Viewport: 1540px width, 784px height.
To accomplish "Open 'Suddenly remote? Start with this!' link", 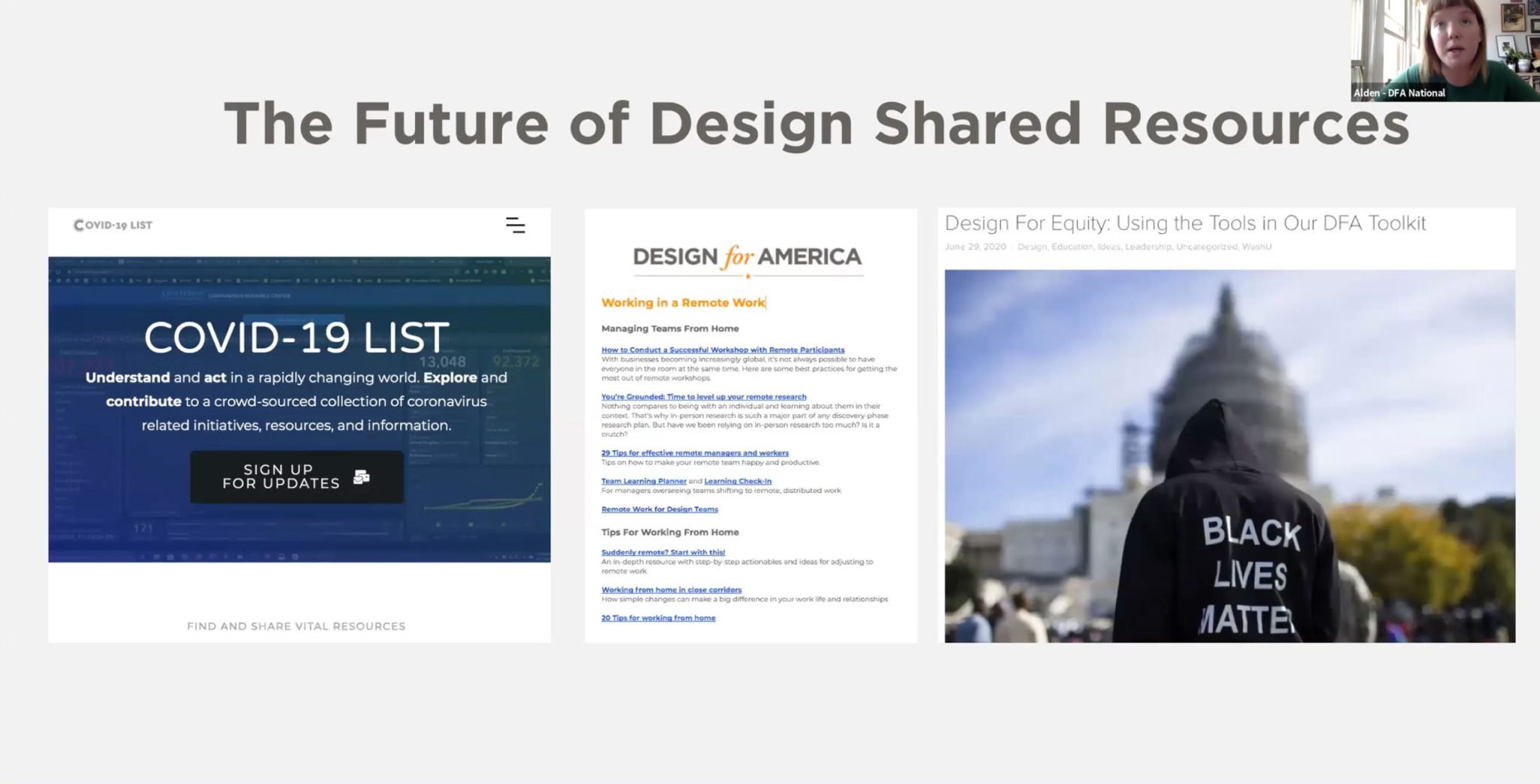I will click(x=663, y=552).
